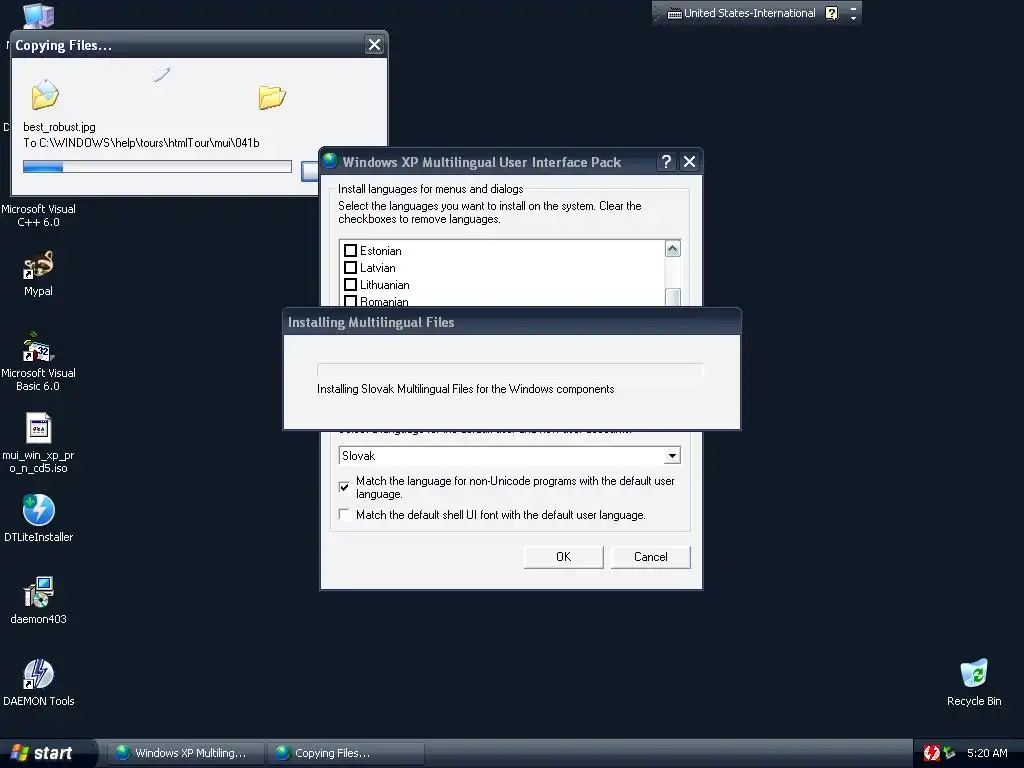Viewport: 1024px width, 768px height.
Task: Check the Latvian language checkbox
Action: click(351, 268)
